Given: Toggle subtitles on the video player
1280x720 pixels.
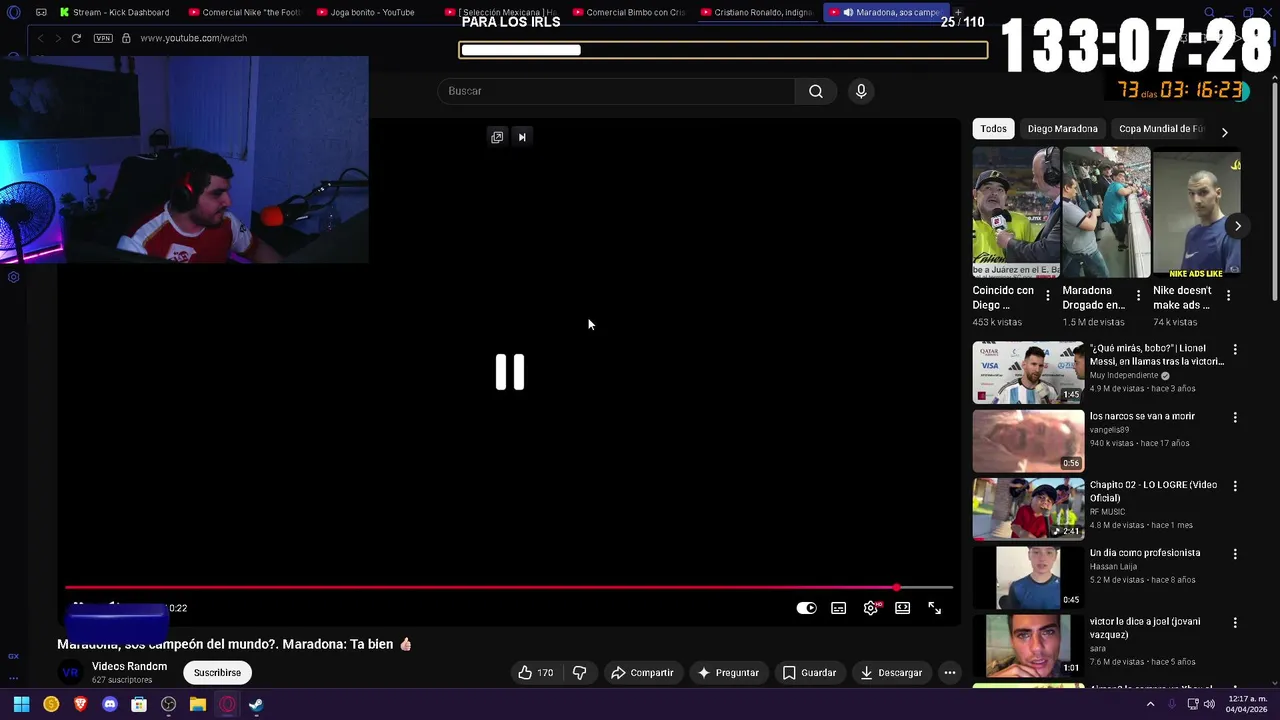Looking at the screenshot, I should pos(839,608).
